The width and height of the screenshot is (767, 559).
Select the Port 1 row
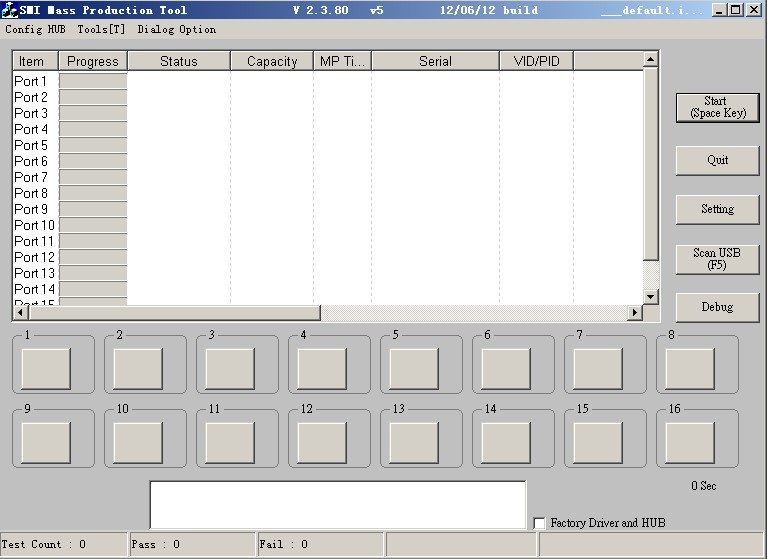(328, 81)
